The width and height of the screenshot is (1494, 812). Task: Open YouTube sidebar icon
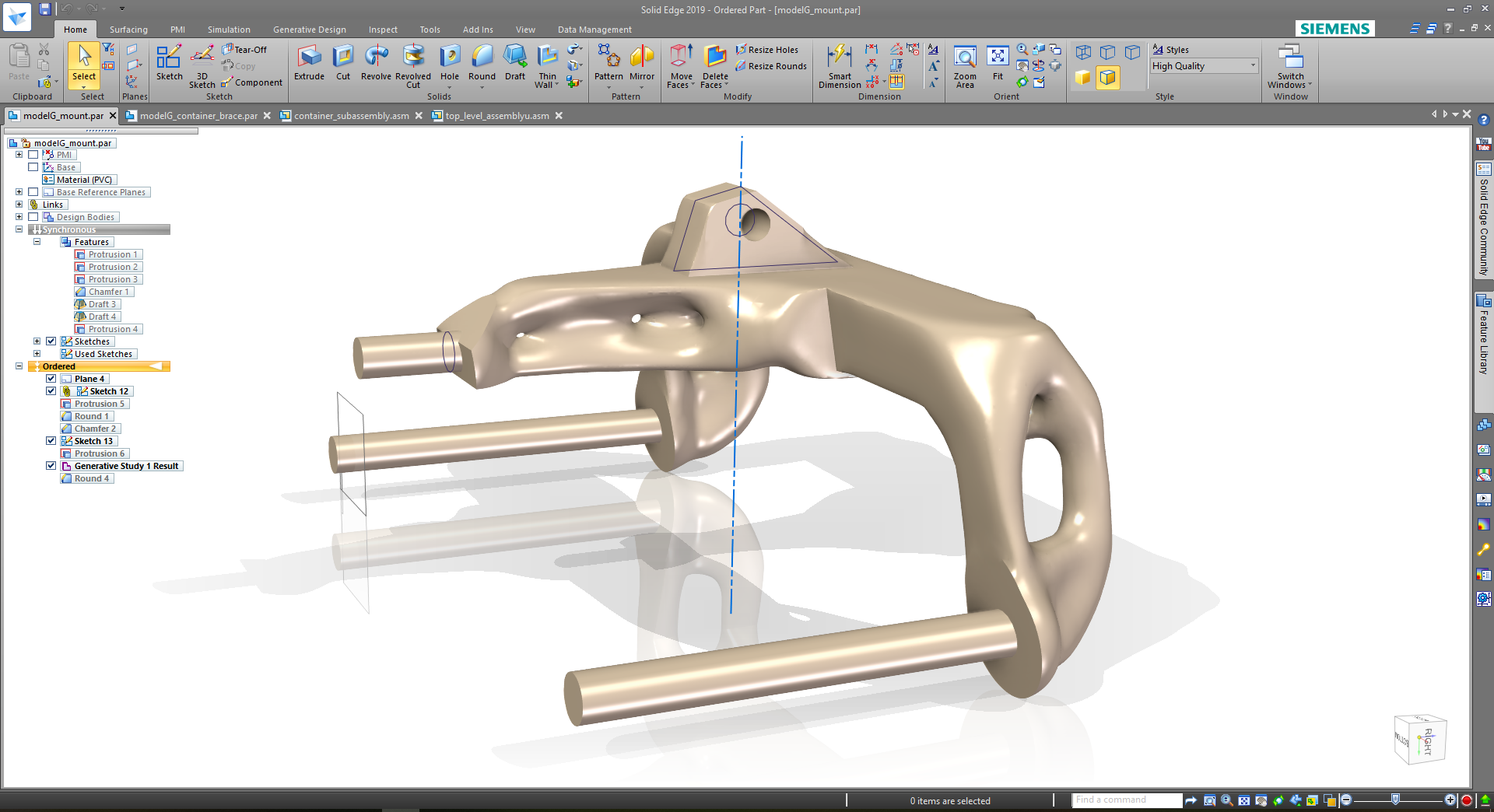coord(1483,145)
